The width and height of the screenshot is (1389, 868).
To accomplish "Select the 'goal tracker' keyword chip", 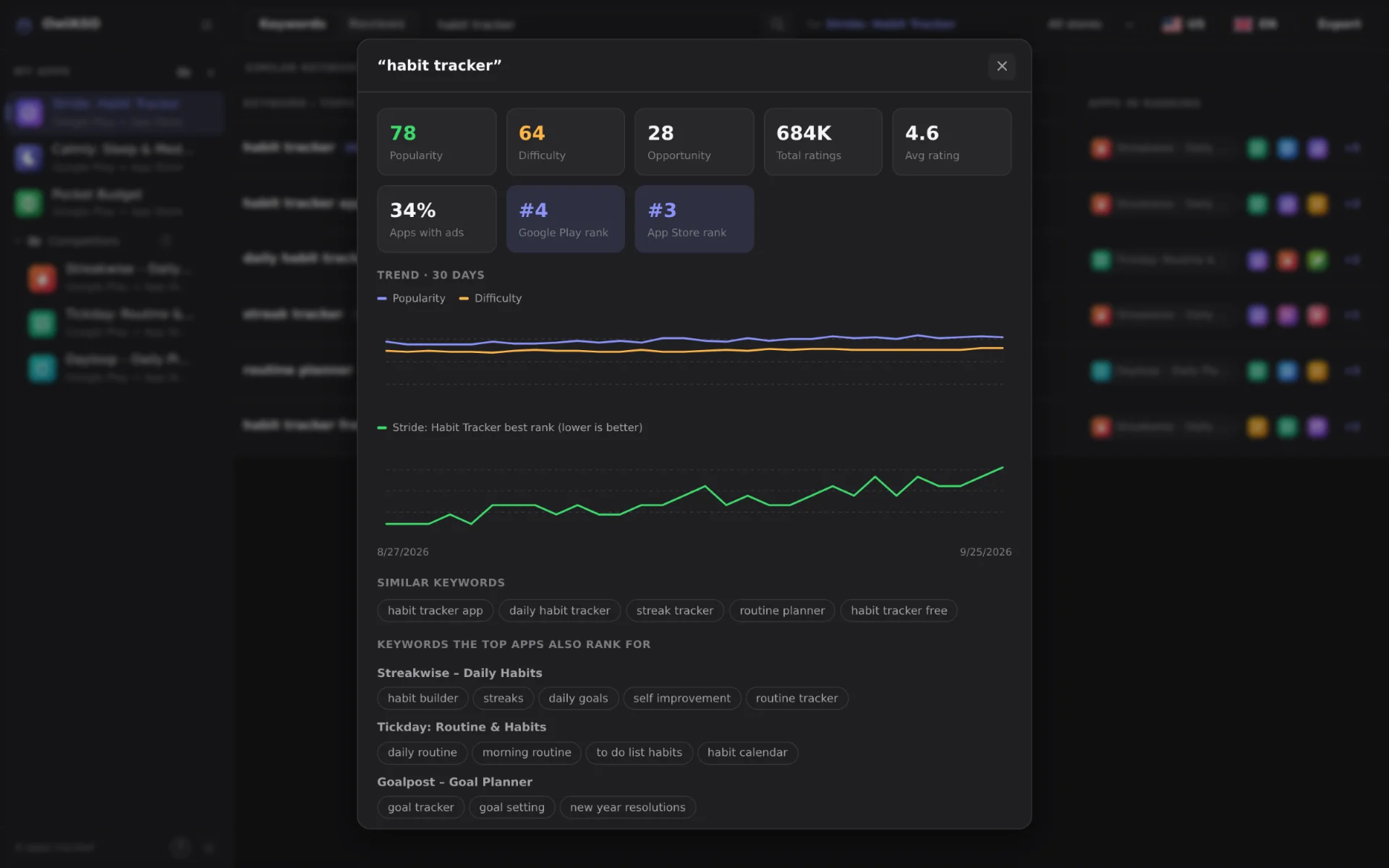I will pos(420,807).
